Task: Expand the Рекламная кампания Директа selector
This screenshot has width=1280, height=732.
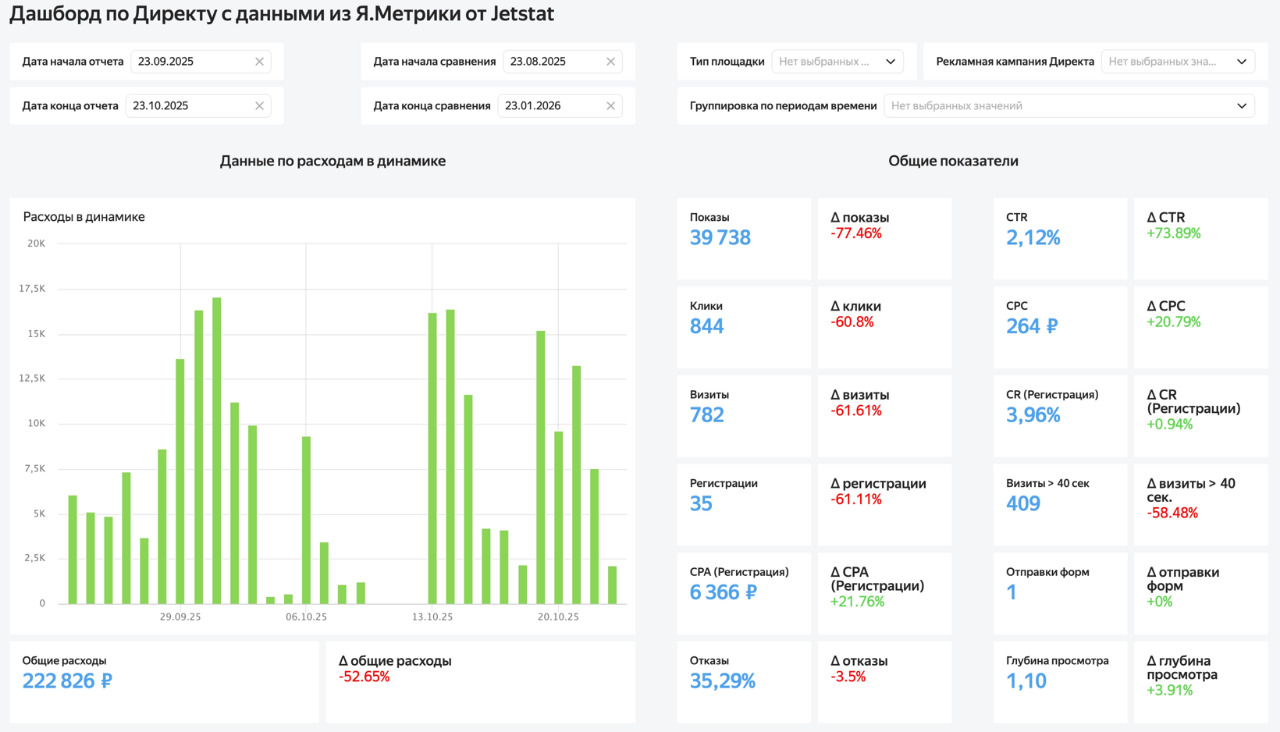Action: [x=1177, y=62]
